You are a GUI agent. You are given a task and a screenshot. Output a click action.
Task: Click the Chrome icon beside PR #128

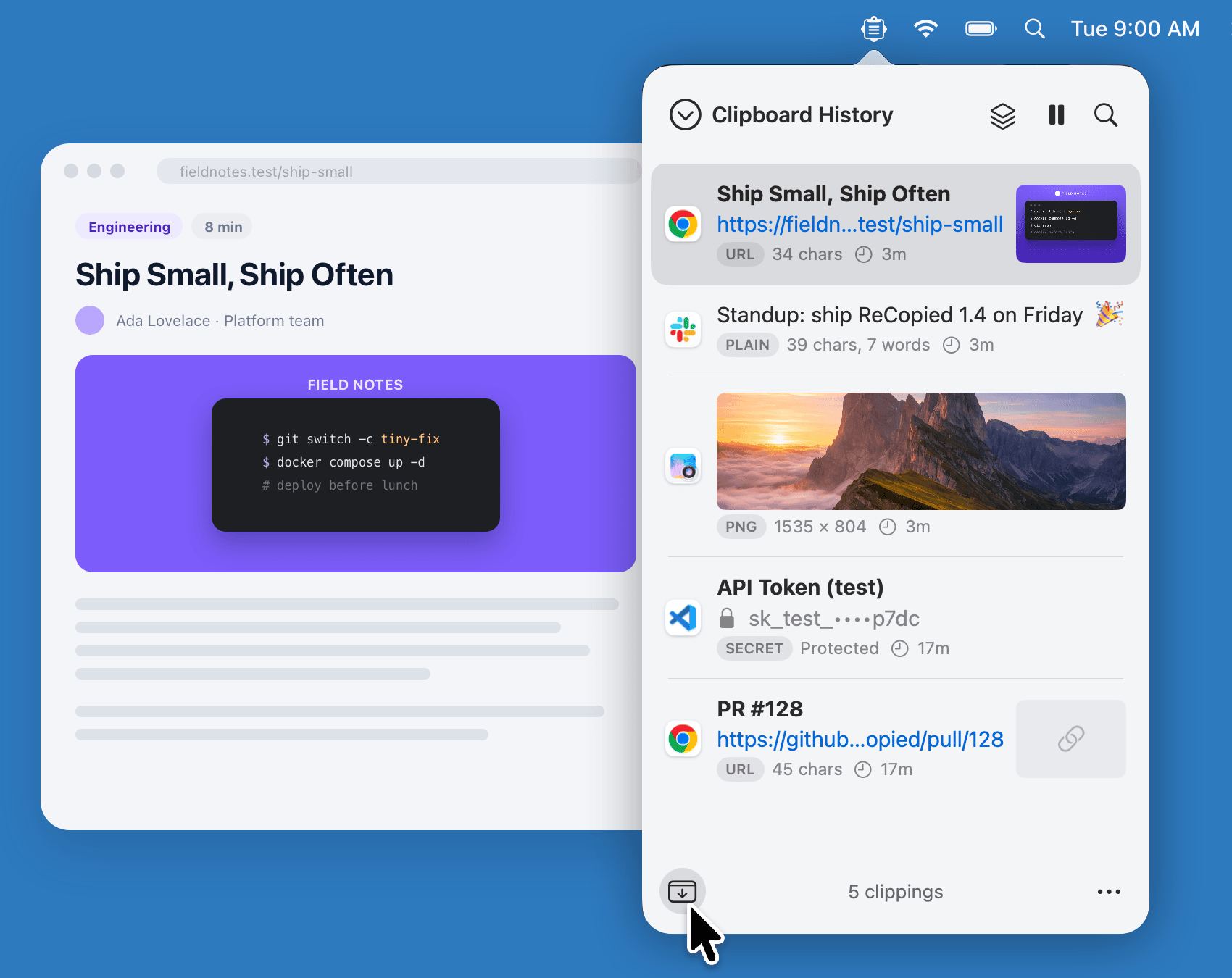click(683, 739)
